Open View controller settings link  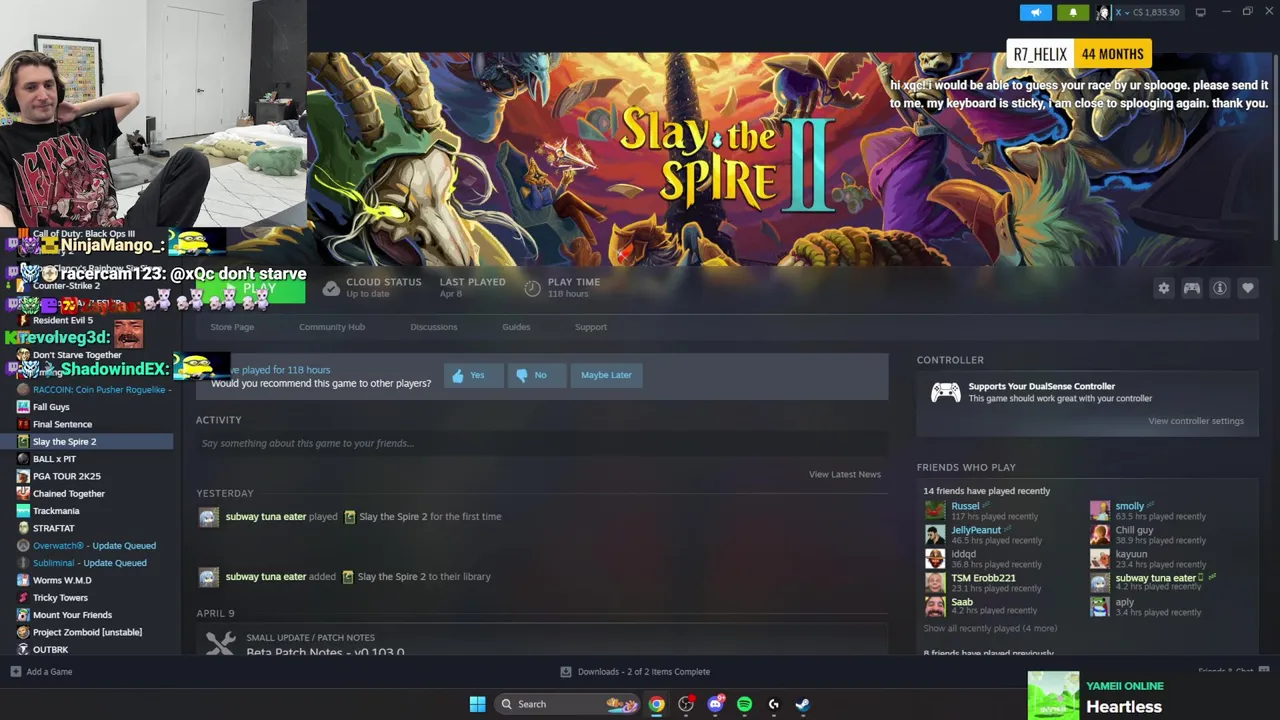[x=1196, y=421]
